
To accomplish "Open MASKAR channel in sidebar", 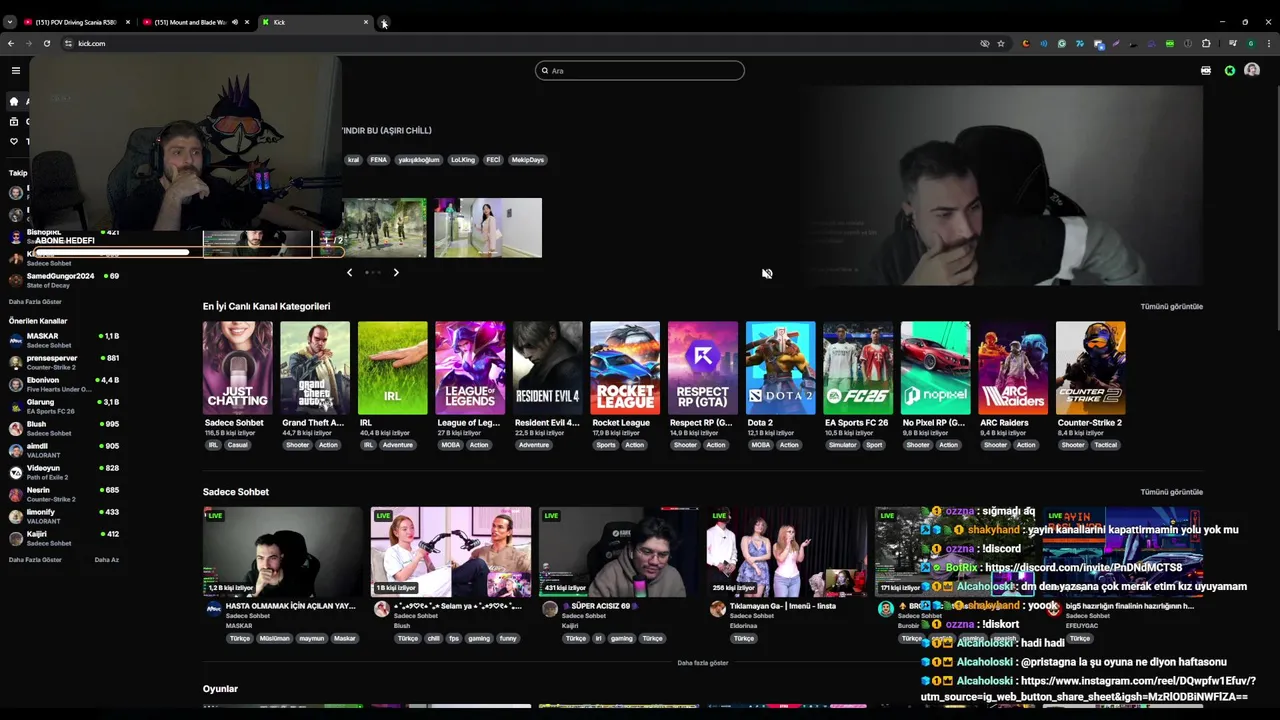I will (64, 340).
